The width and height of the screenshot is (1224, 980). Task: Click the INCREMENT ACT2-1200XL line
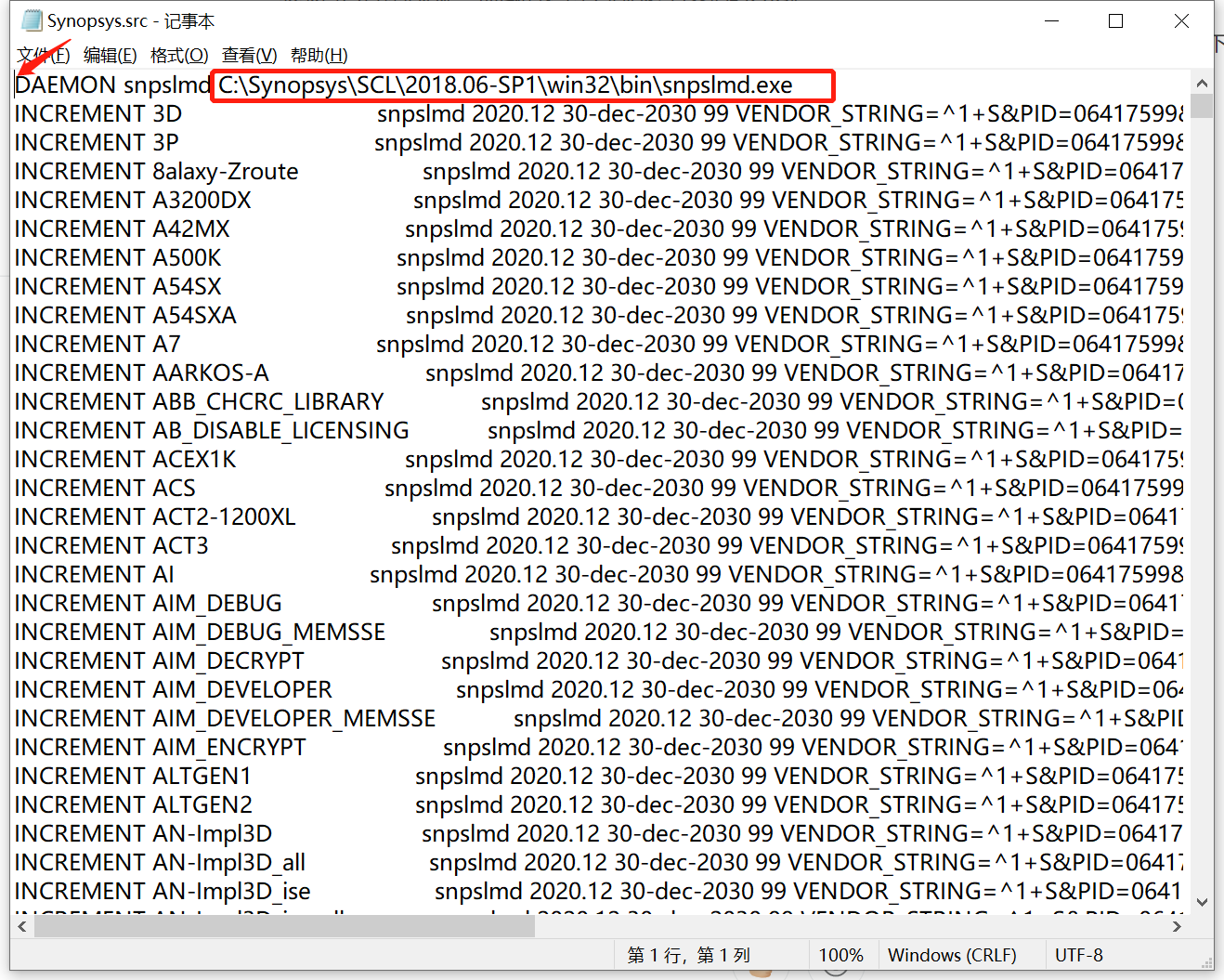pyautogui.click(x=599, y=517)
